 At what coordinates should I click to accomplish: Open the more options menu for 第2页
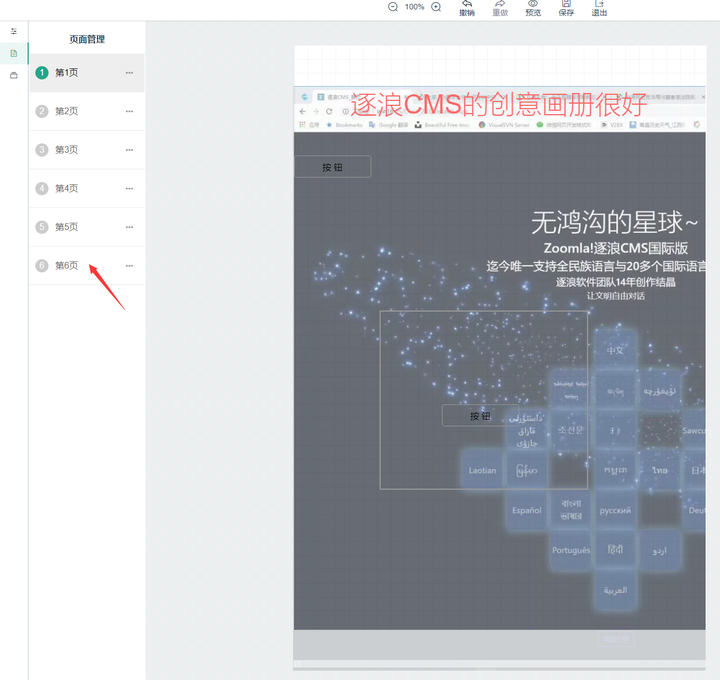129,111
